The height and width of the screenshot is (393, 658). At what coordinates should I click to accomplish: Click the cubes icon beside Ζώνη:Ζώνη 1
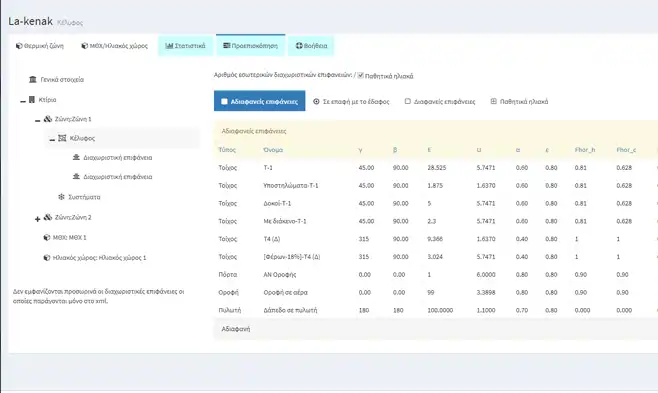pyautogui.click(x=48, y=119)
